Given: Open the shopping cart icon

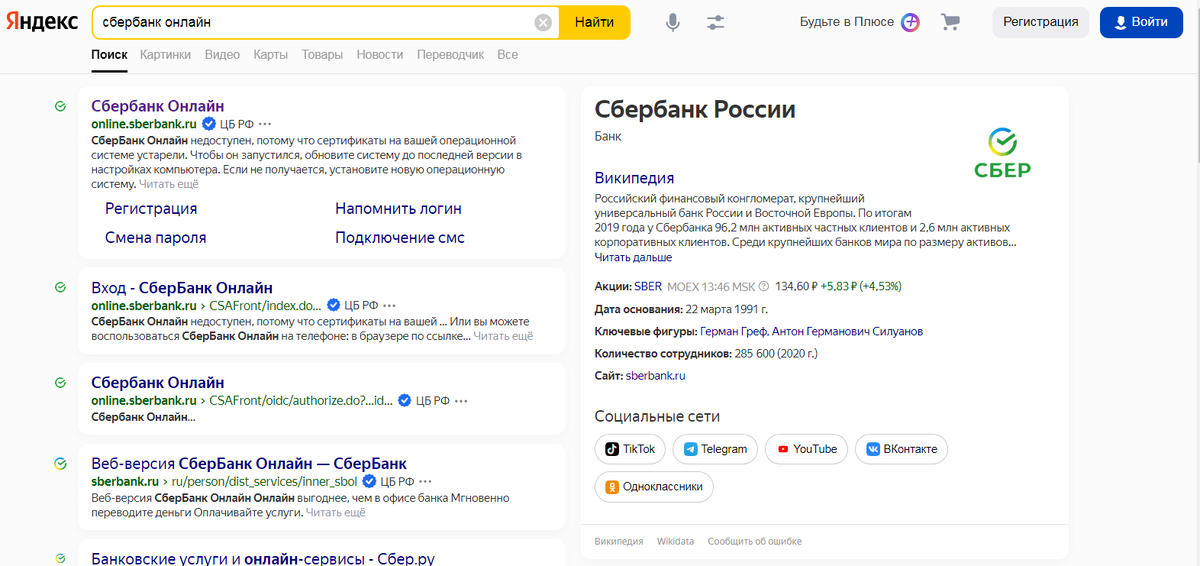Looking at the screenshot, I should click(950, 22).
